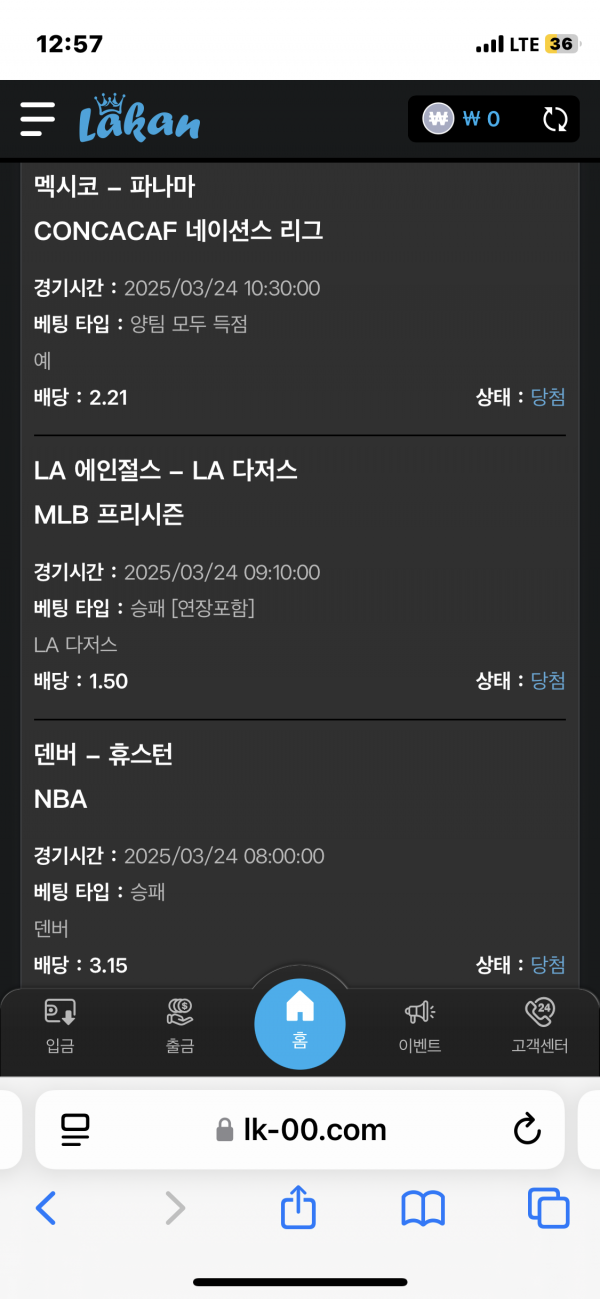Open the Safari share sheet
Screen dimensions: 600x1299
tap(297, 1209)
